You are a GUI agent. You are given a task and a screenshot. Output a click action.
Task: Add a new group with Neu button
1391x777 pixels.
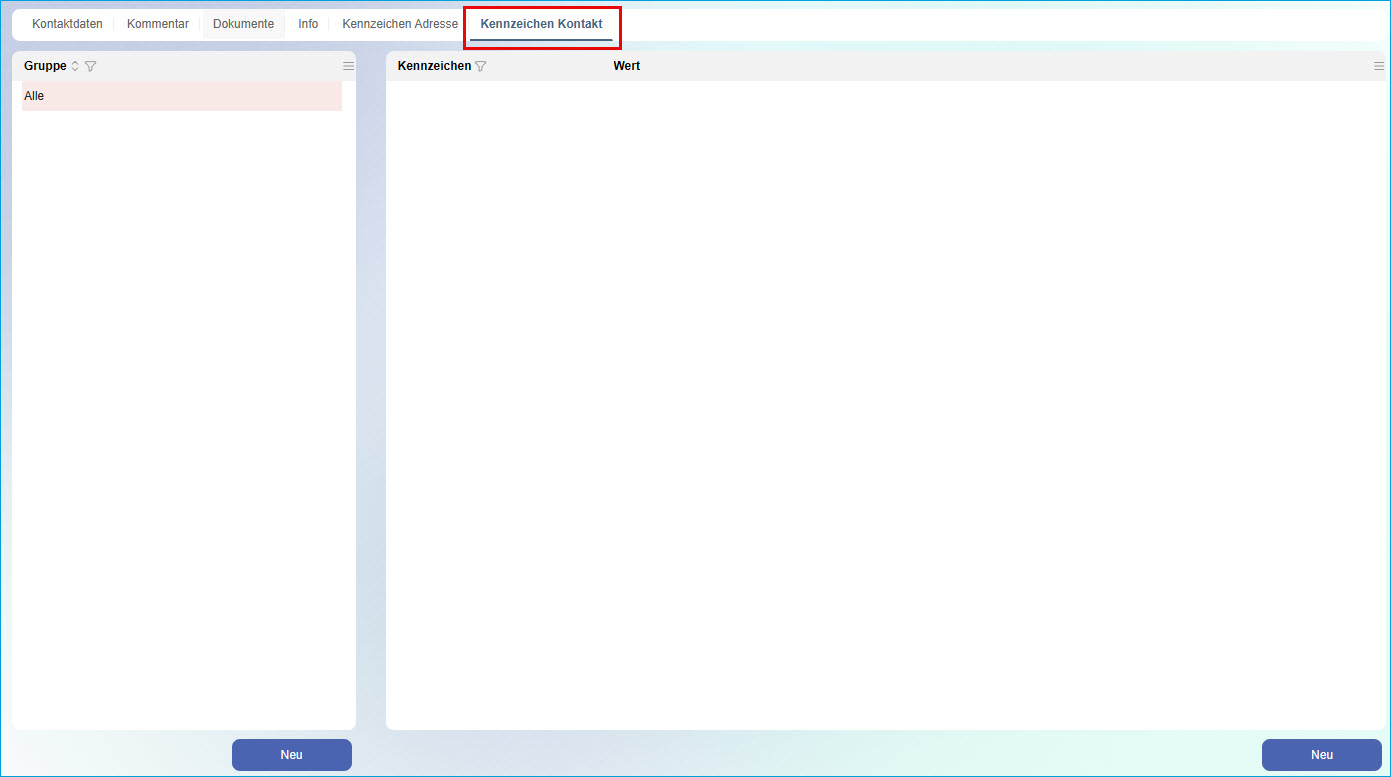pos(292,755)
